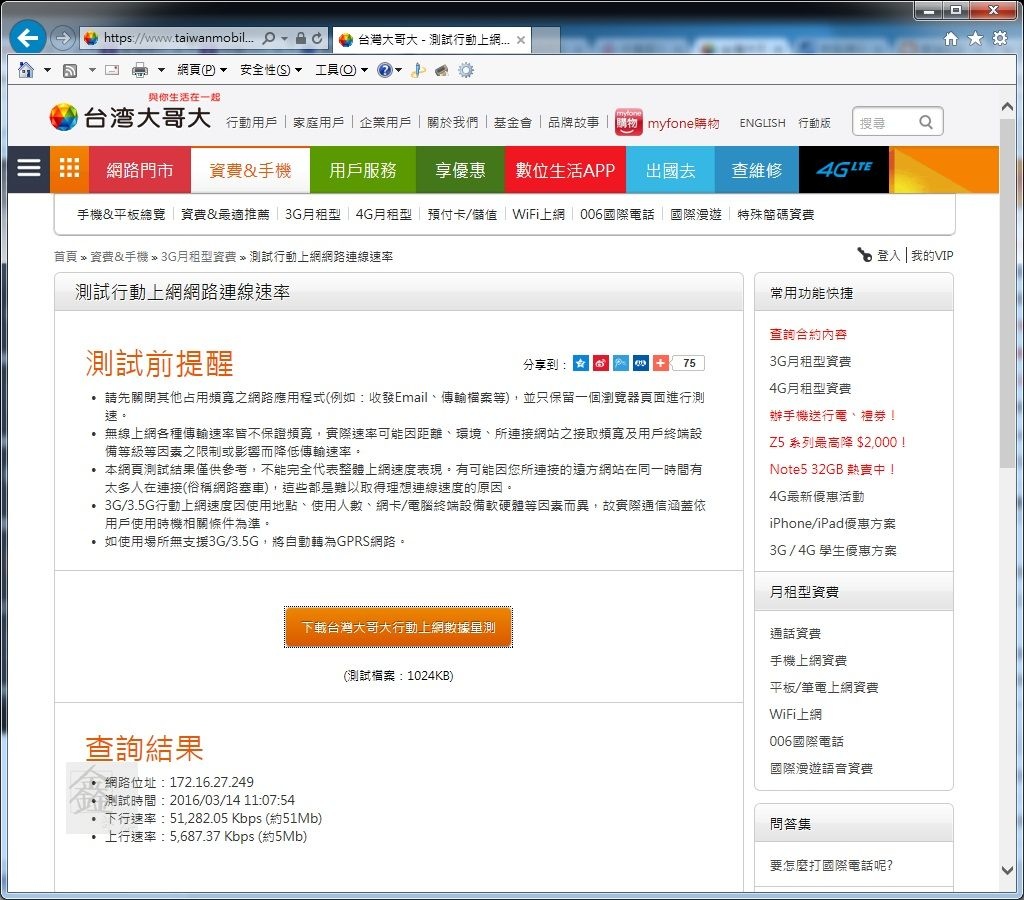The width and height of the screenshot is (1024, 900).
Task: Click the home icon at top right
Action: 951,39
